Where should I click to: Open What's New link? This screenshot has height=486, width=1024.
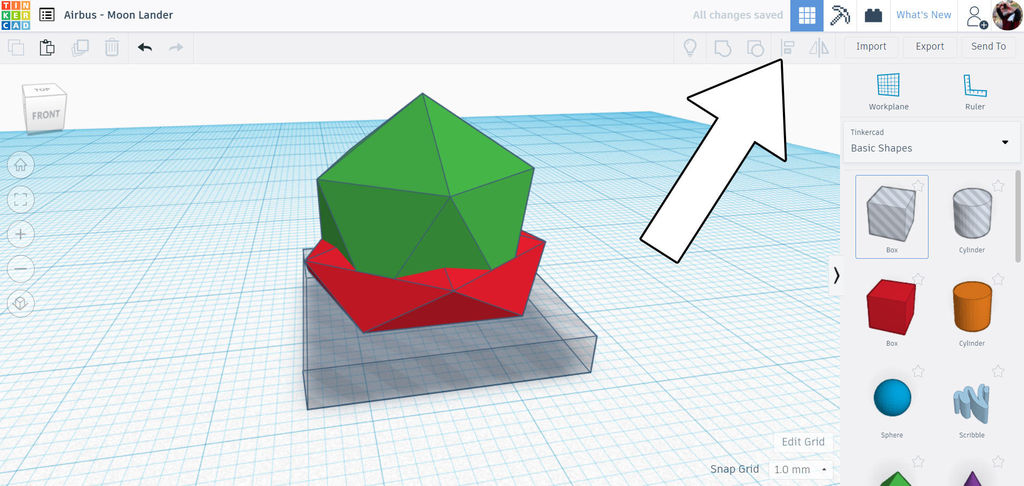click(923, 15)
